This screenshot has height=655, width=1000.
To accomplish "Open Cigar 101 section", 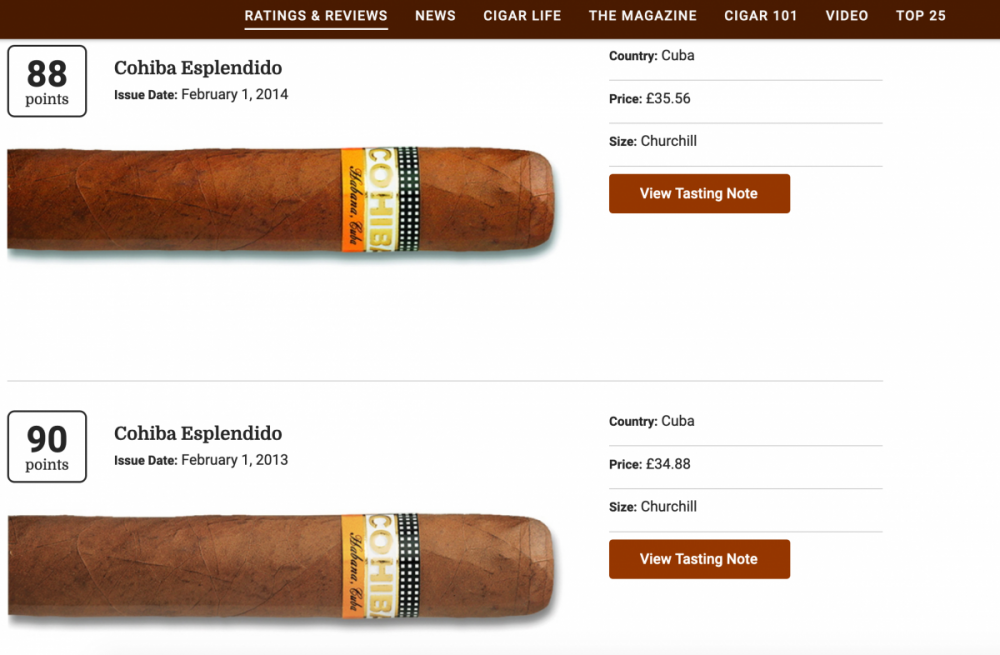I will pos(760,16).
